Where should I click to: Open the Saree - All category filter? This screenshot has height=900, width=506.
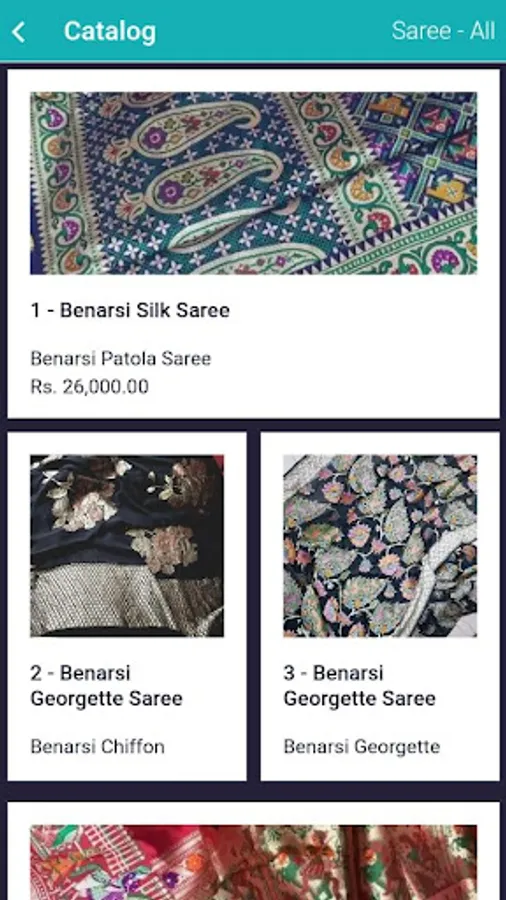coord(443,31)
